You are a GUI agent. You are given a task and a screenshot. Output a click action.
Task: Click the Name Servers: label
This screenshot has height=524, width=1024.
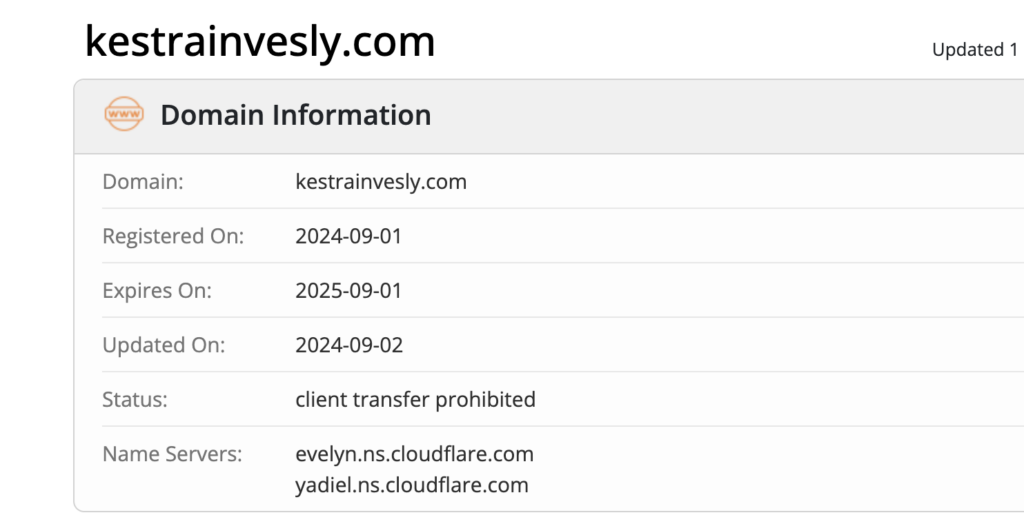pyautogui.click(x=172, y=453)
